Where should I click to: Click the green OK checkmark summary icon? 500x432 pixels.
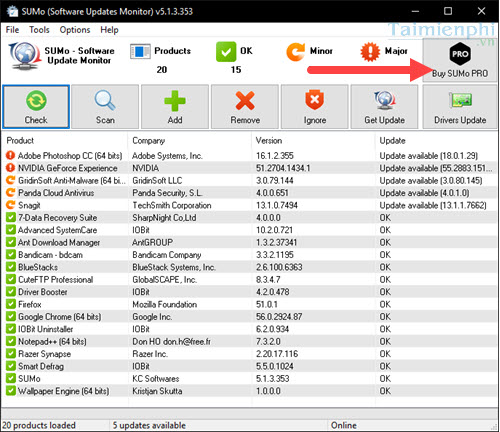[226, 52]
